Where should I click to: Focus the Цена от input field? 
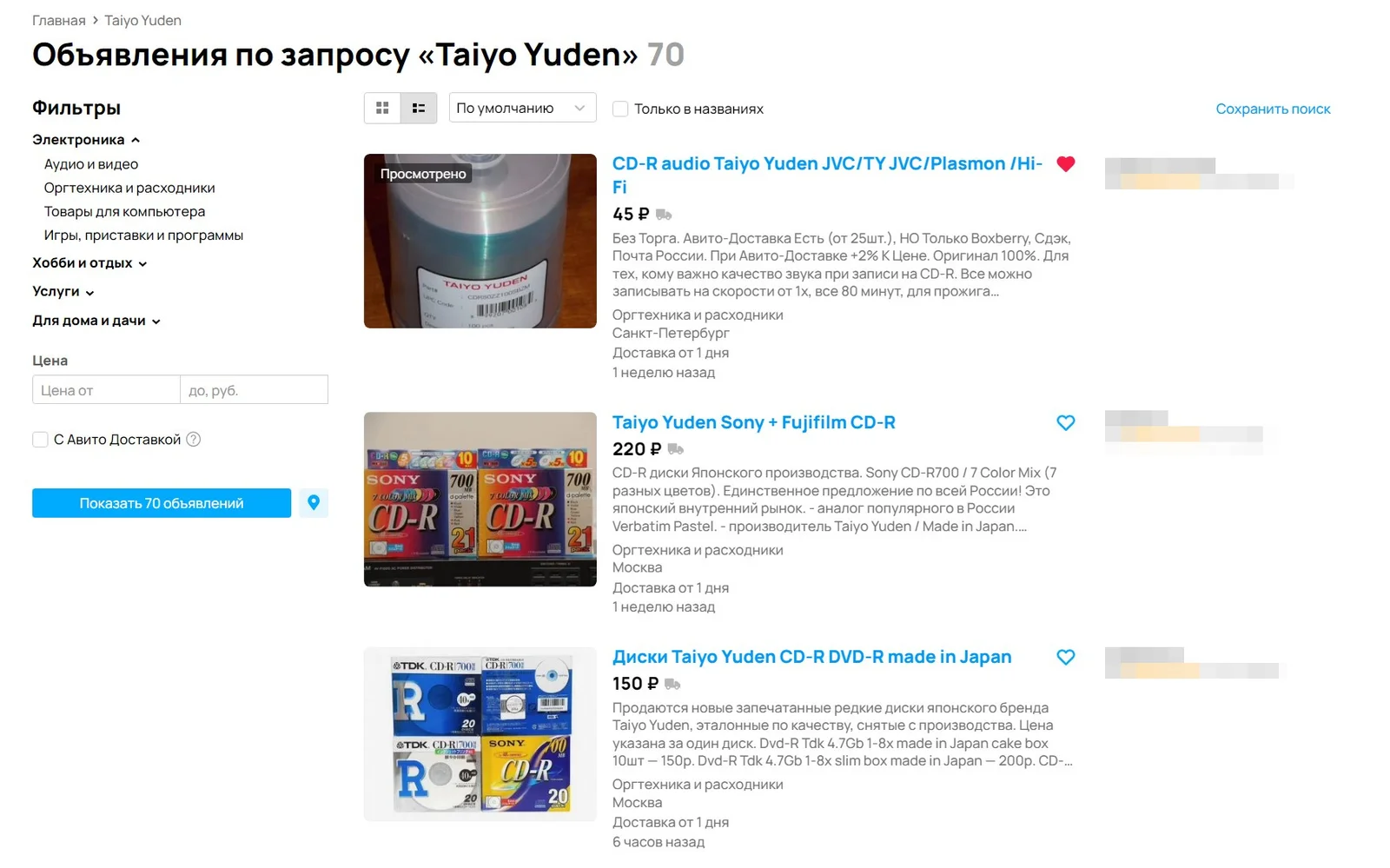pyautogui.click(x=106, y=390)
